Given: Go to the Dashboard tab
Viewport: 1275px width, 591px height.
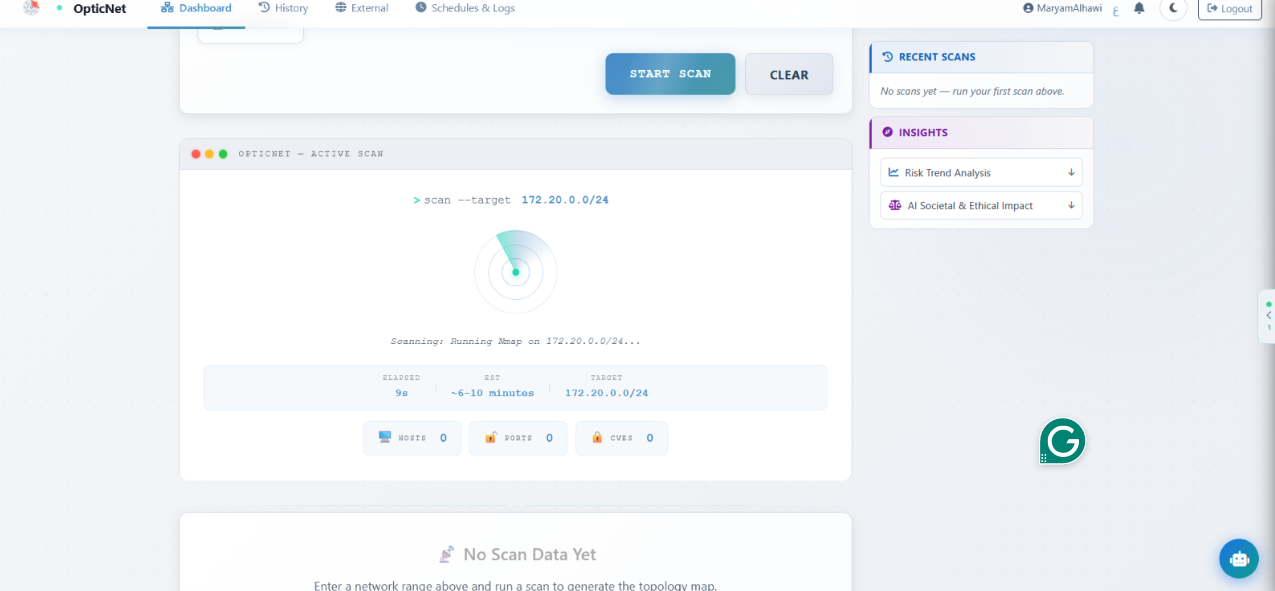Looking at the screenshot, I should (x=196, y=8).
